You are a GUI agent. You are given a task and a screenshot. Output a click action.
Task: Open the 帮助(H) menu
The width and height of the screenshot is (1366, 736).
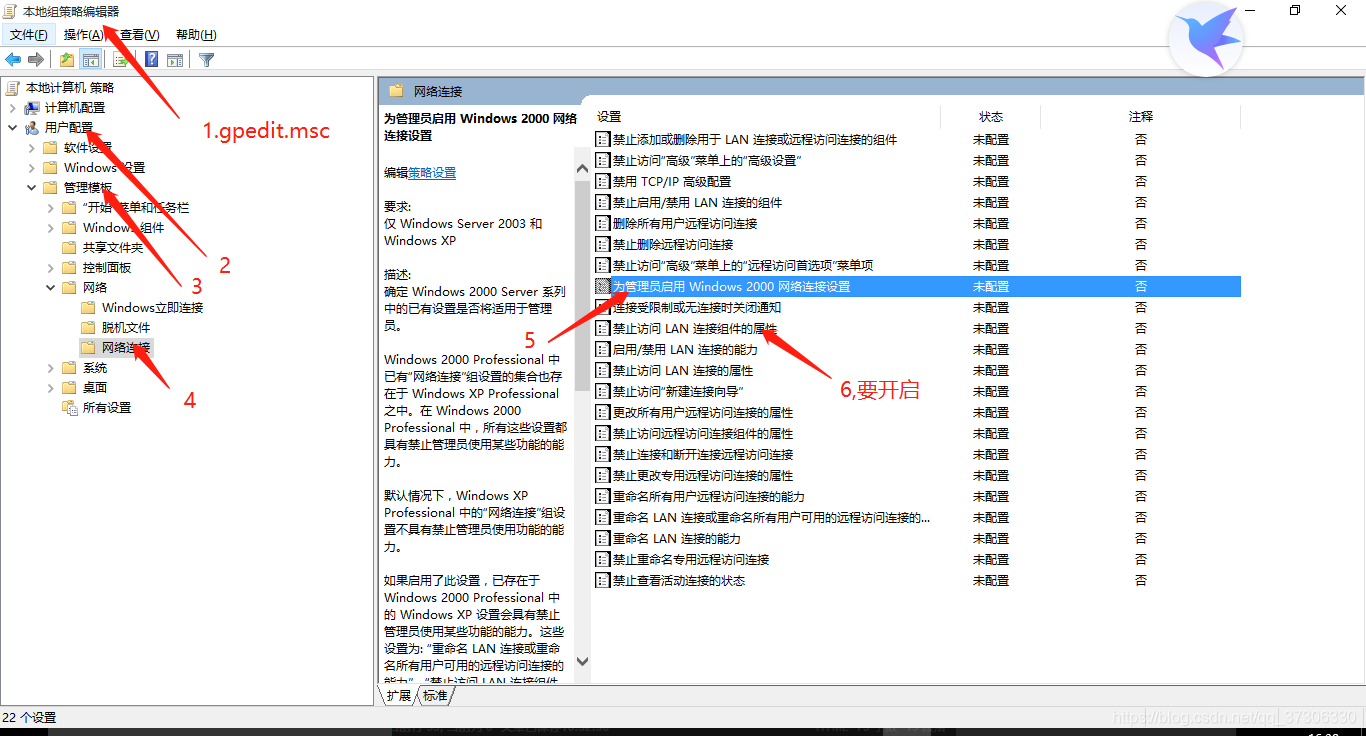tap(196, 35)
